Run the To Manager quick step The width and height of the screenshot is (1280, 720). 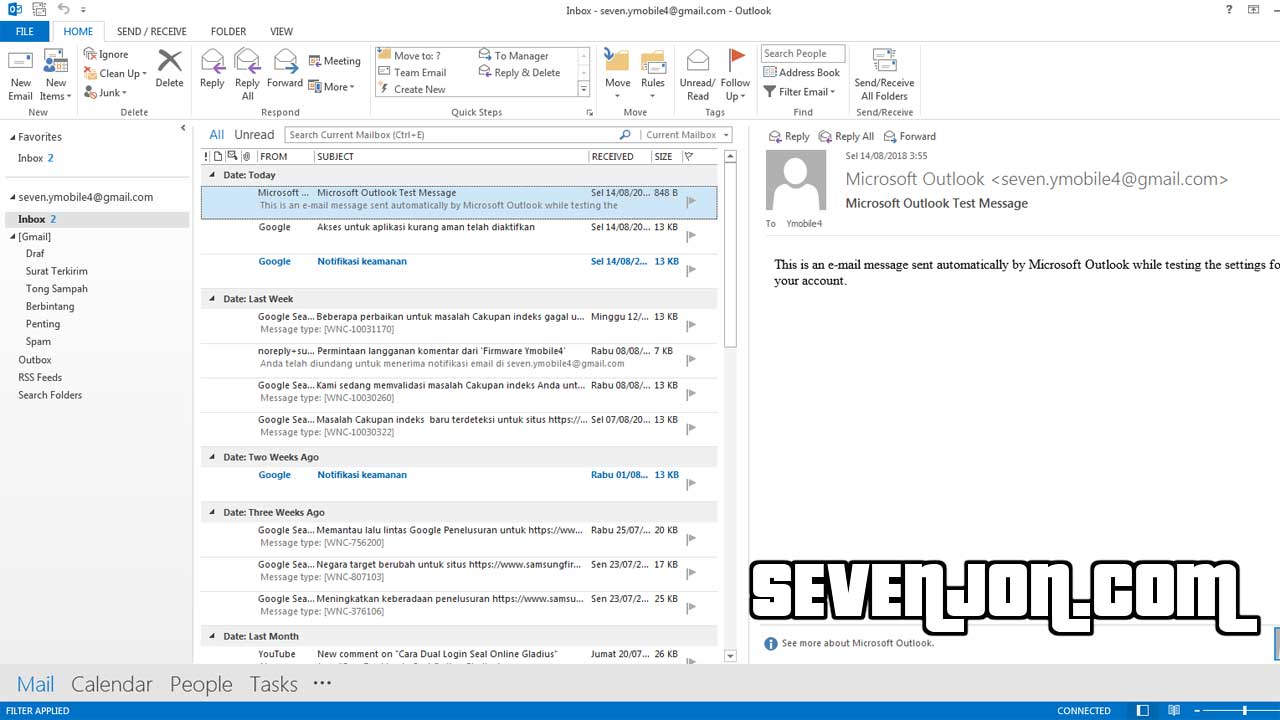513,56
